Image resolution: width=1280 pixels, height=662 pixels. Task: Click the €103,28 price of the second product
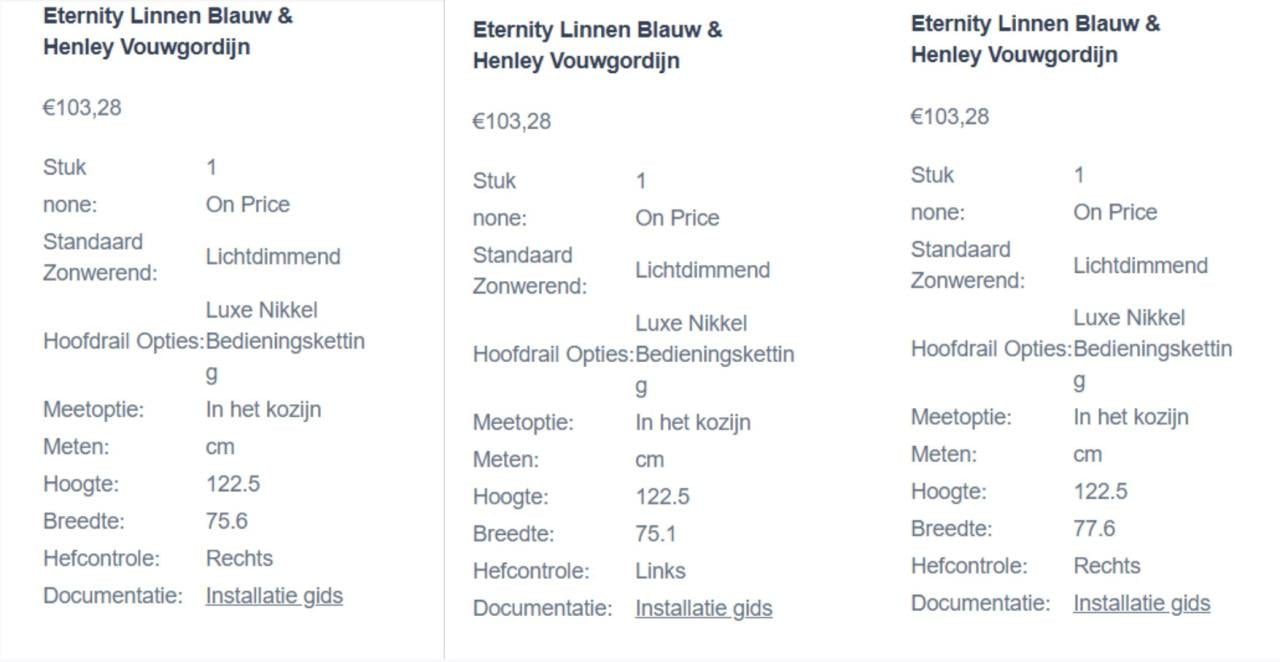click(512, 122)
